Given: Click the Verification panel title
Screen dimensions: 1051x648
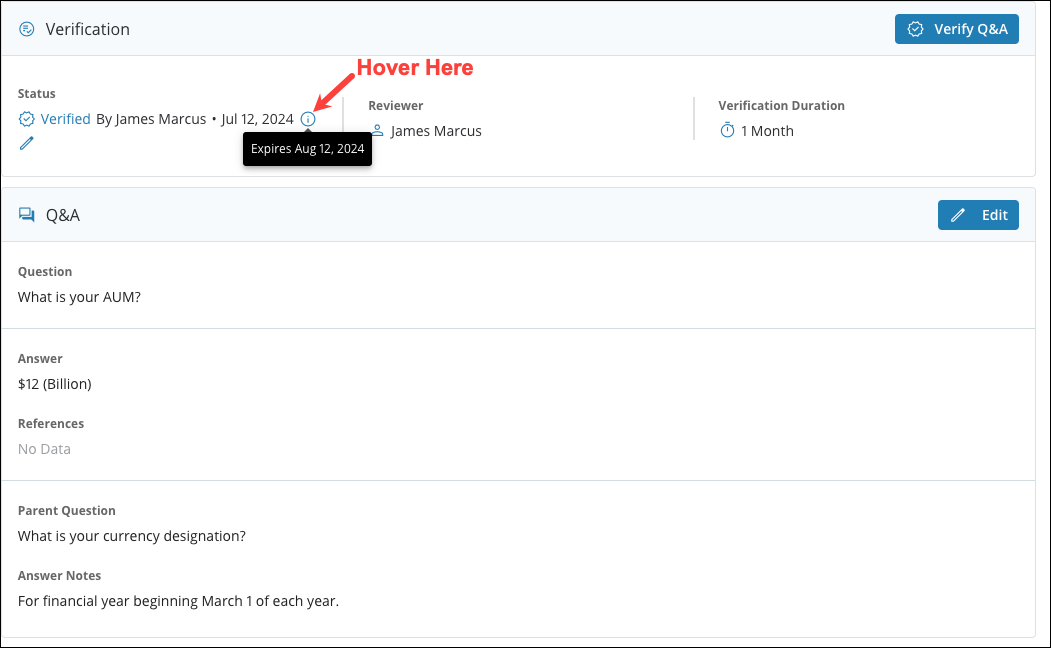Looking at the screenshot, I should point(88,29).
